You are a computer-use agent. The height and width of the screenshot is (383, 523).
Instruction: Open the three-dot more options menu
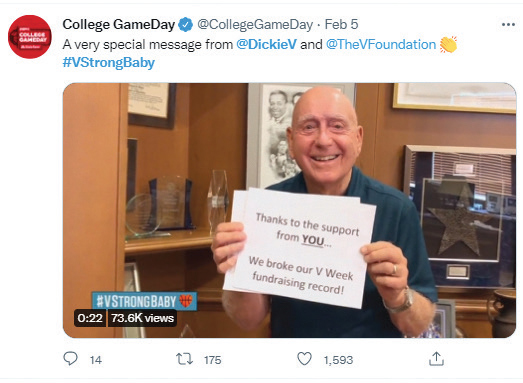click(508, 25)
